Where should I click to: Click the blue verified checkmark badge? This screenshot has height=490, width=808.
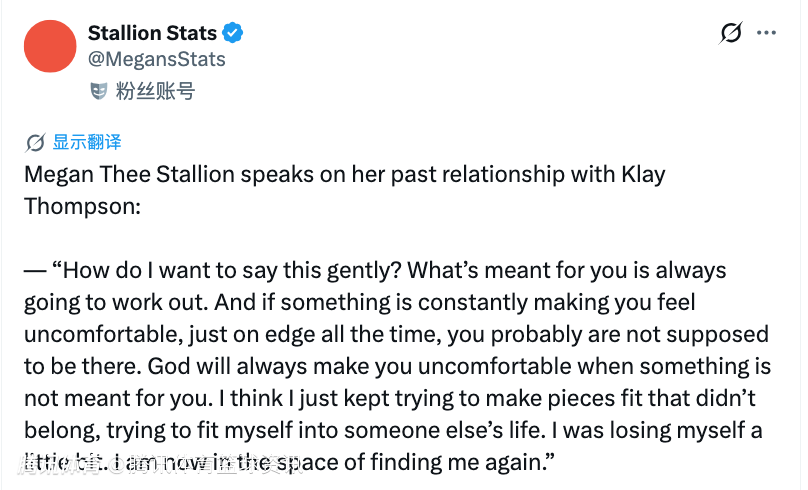pos(232,33)
